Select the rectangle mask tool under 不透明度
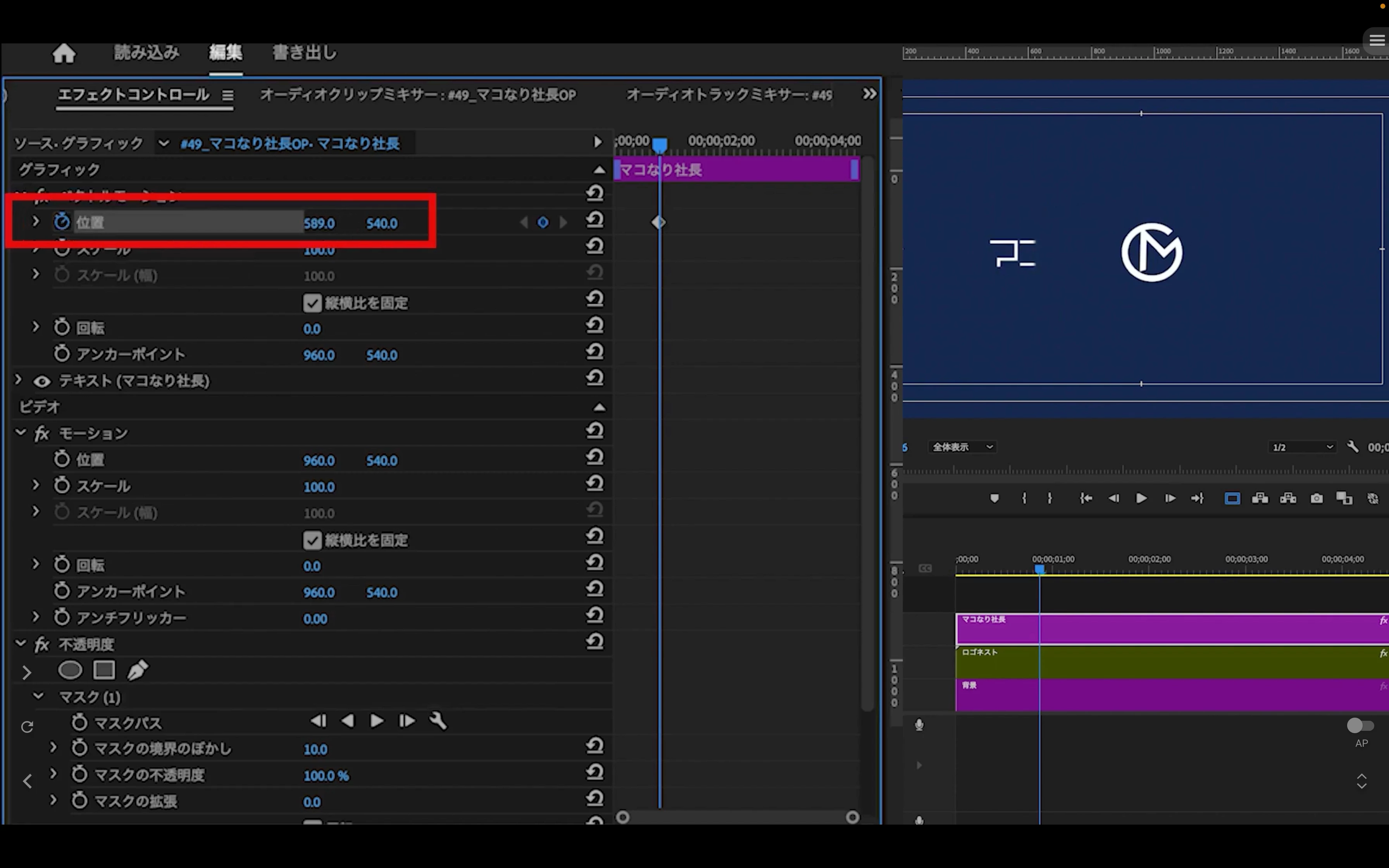This screenshot has width=1389, height=868. point(104,670)
